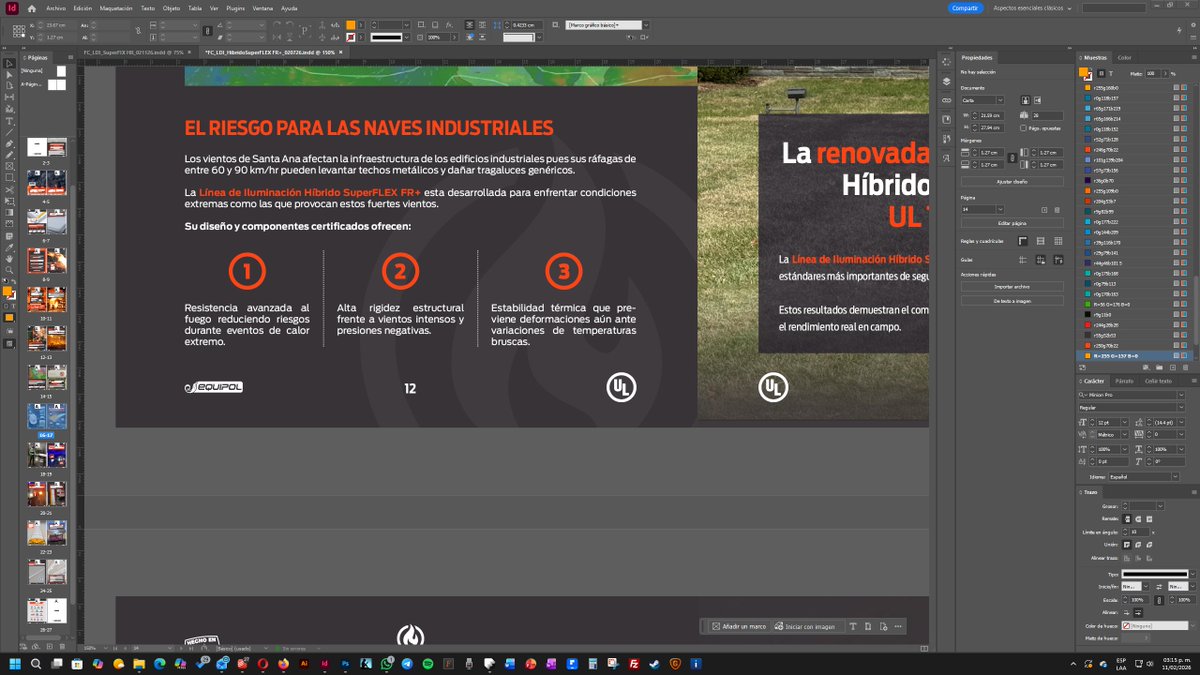Click the Compartir button
This screenshot has height=675, width=1200.
[965, 7]
